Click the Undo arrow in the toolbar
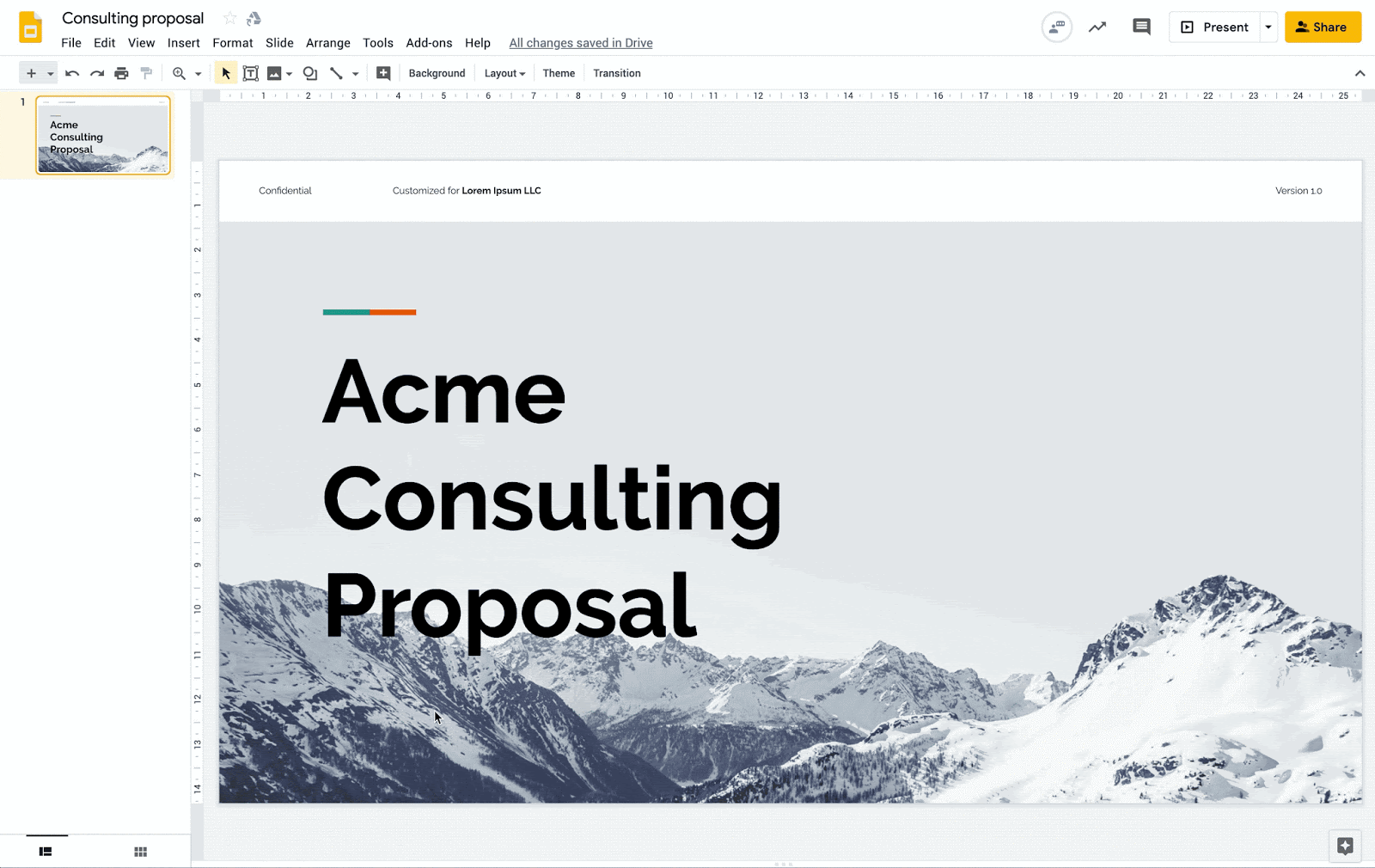This screenshot has width=1375, height=868. (72, 74)
